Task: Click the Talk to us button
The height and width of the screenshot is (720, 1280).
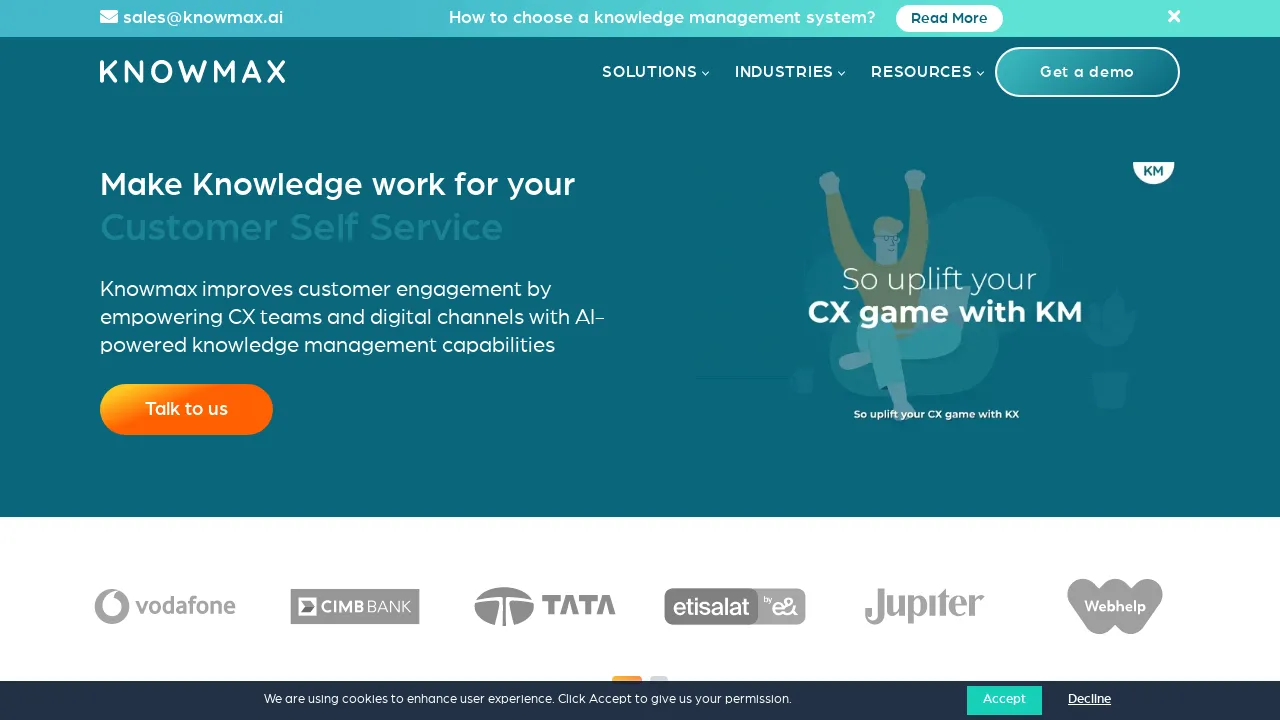Action: coord(186,409)
